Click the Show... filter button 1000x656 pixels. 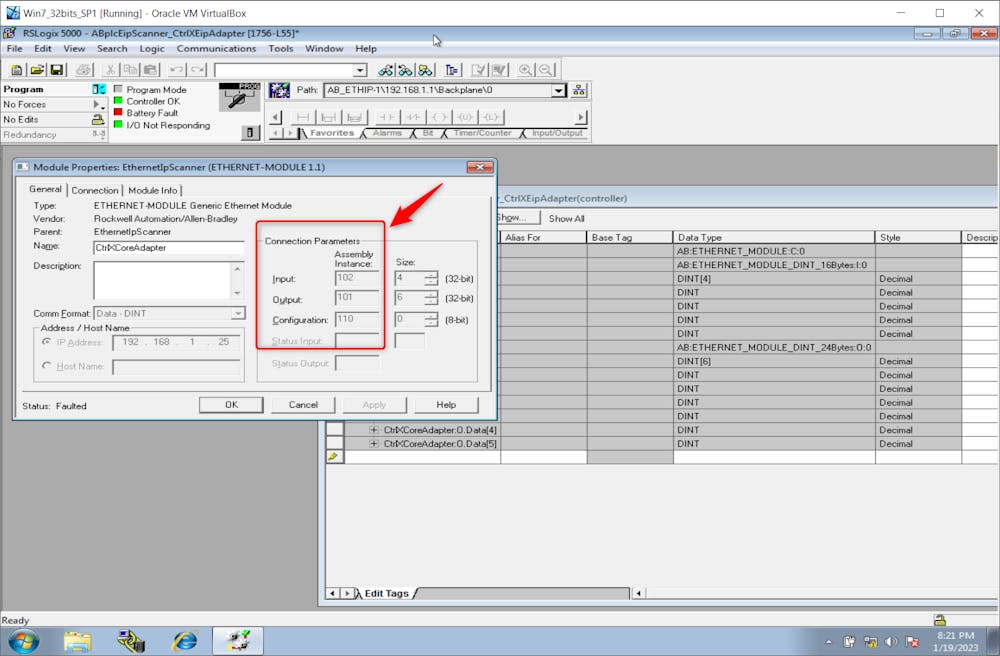(518, 218)
